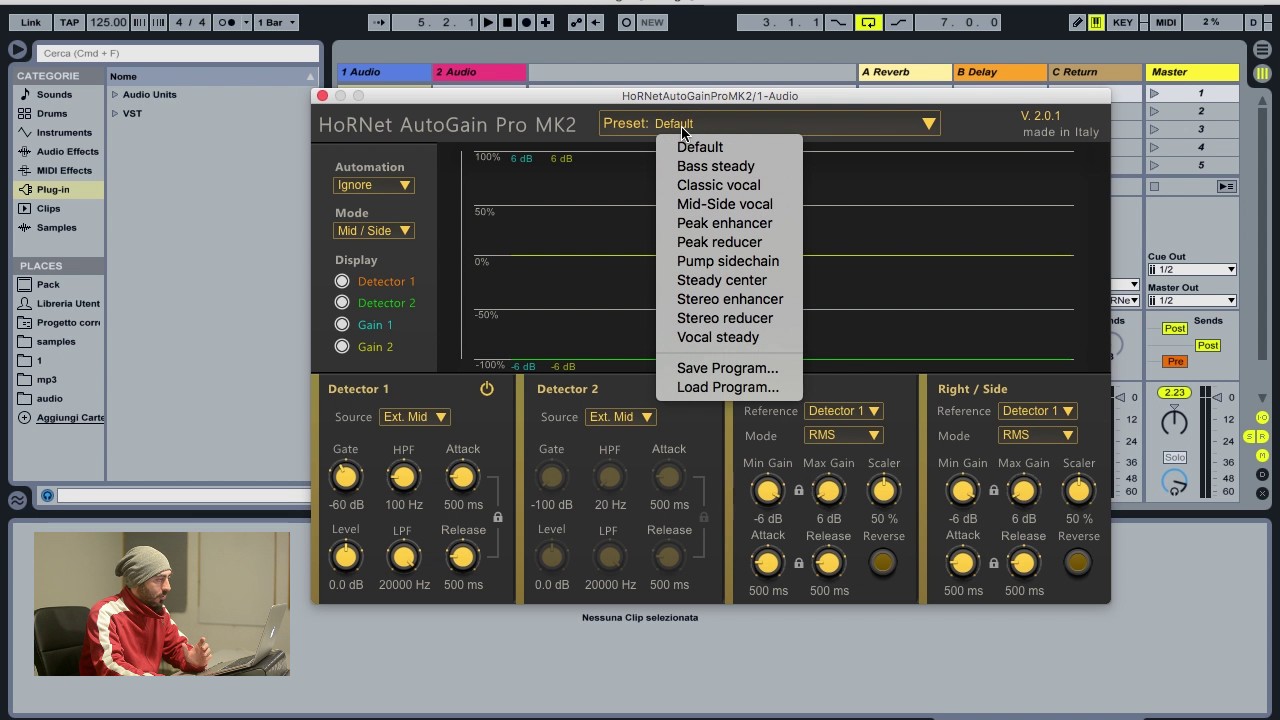
Task: Click the Link button
Action: tap(31, 22)
